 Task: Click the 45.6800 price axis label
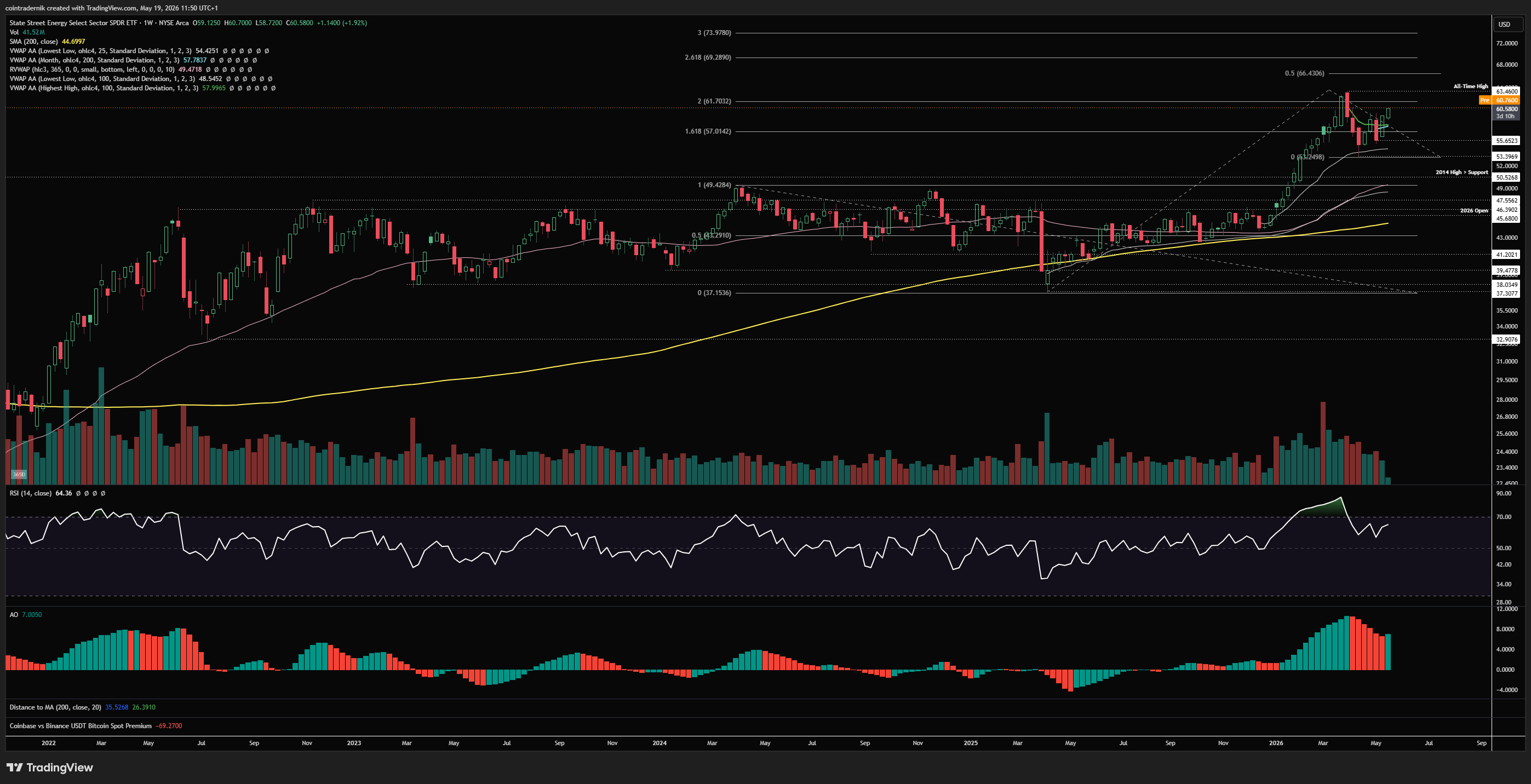tap(1507, 218)
